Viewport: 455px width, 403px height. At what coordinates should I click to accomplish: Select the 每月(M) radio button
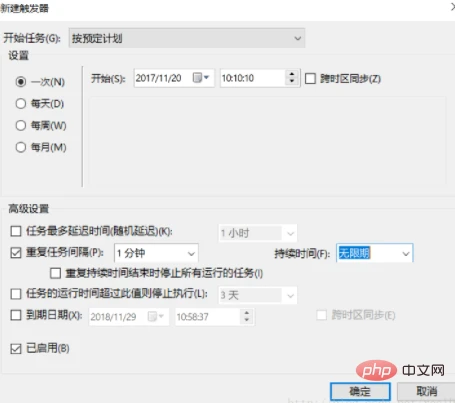(x=21, y=147)
